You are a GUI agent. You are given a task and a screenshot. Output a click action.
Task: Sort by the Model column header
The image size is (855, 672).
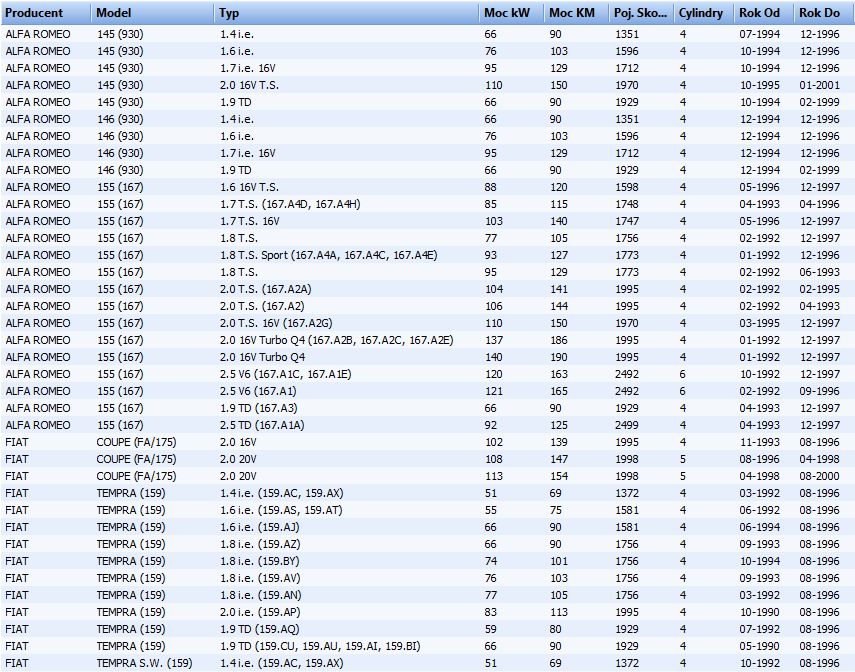click(153, 13)
